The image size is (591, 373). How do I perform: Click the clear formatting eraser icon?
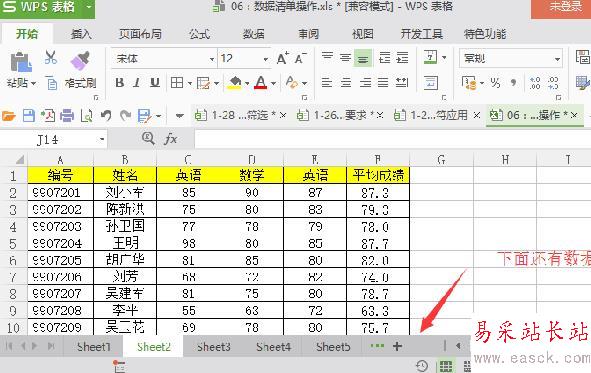292,83
